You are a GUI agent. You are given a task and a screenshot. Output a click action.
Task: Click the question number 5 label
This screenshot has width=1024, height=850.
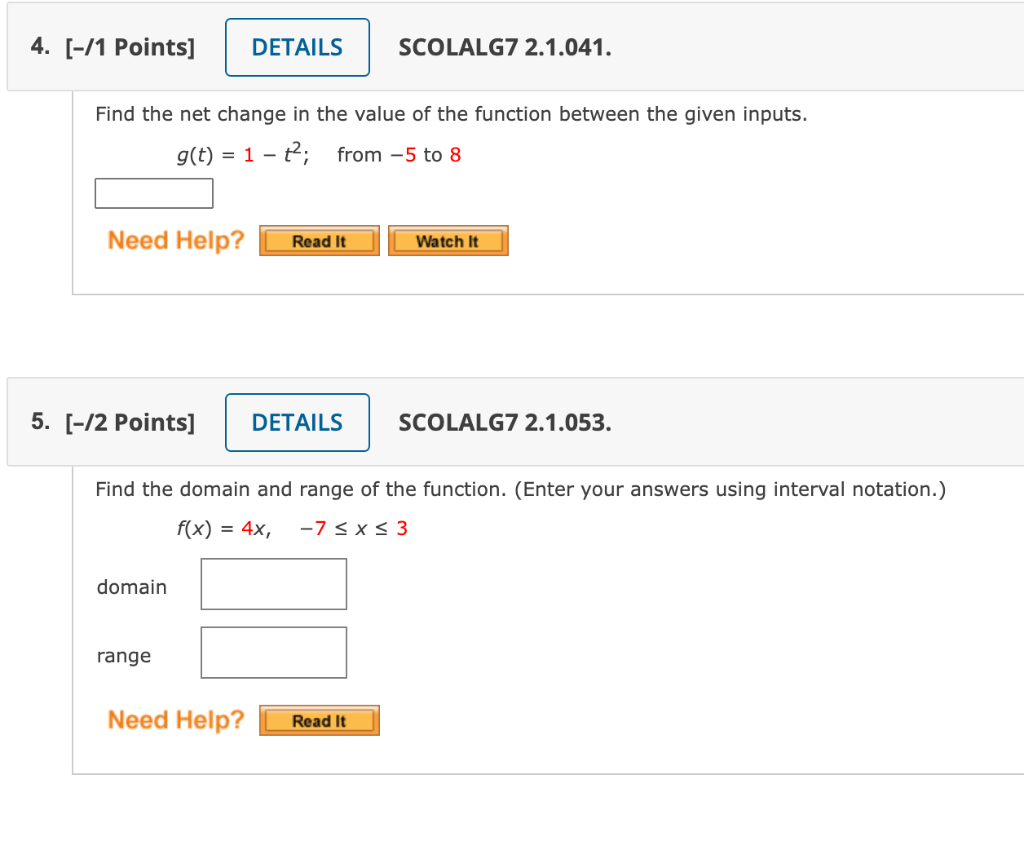tap(37, 422)
